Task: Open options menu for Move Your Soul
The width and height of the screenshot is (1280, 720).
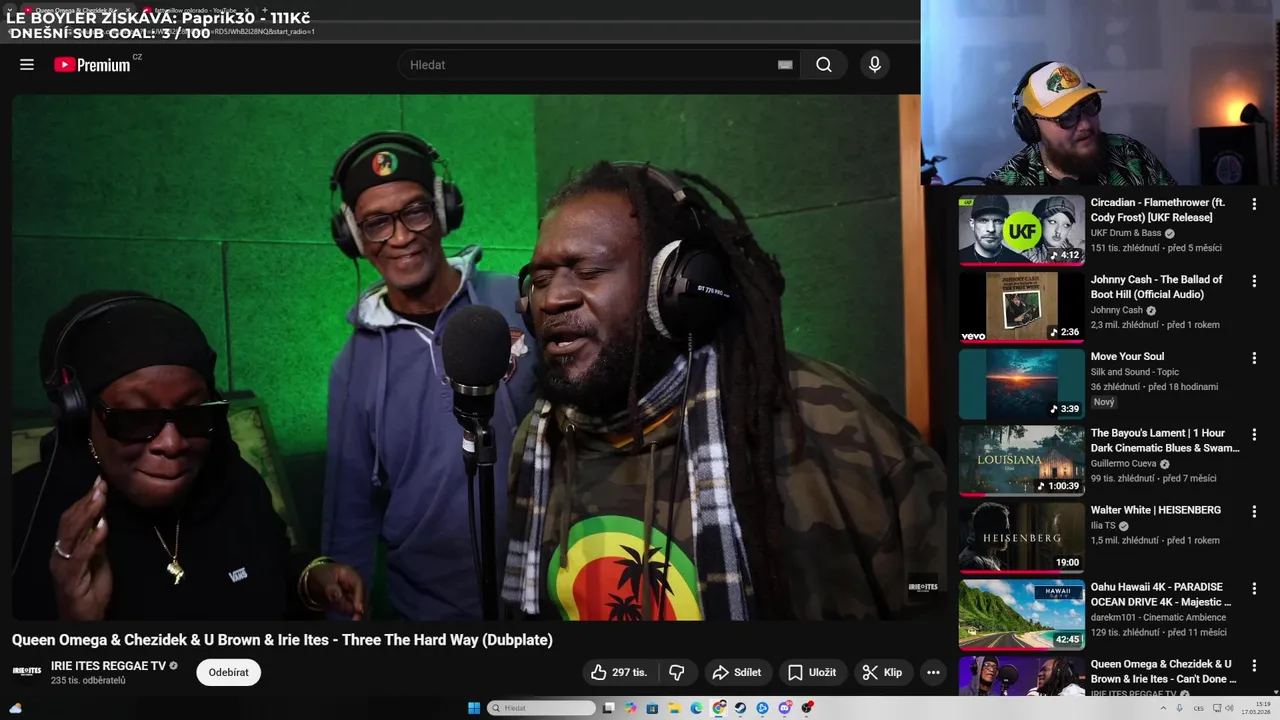Action: tap(1254, 358)
